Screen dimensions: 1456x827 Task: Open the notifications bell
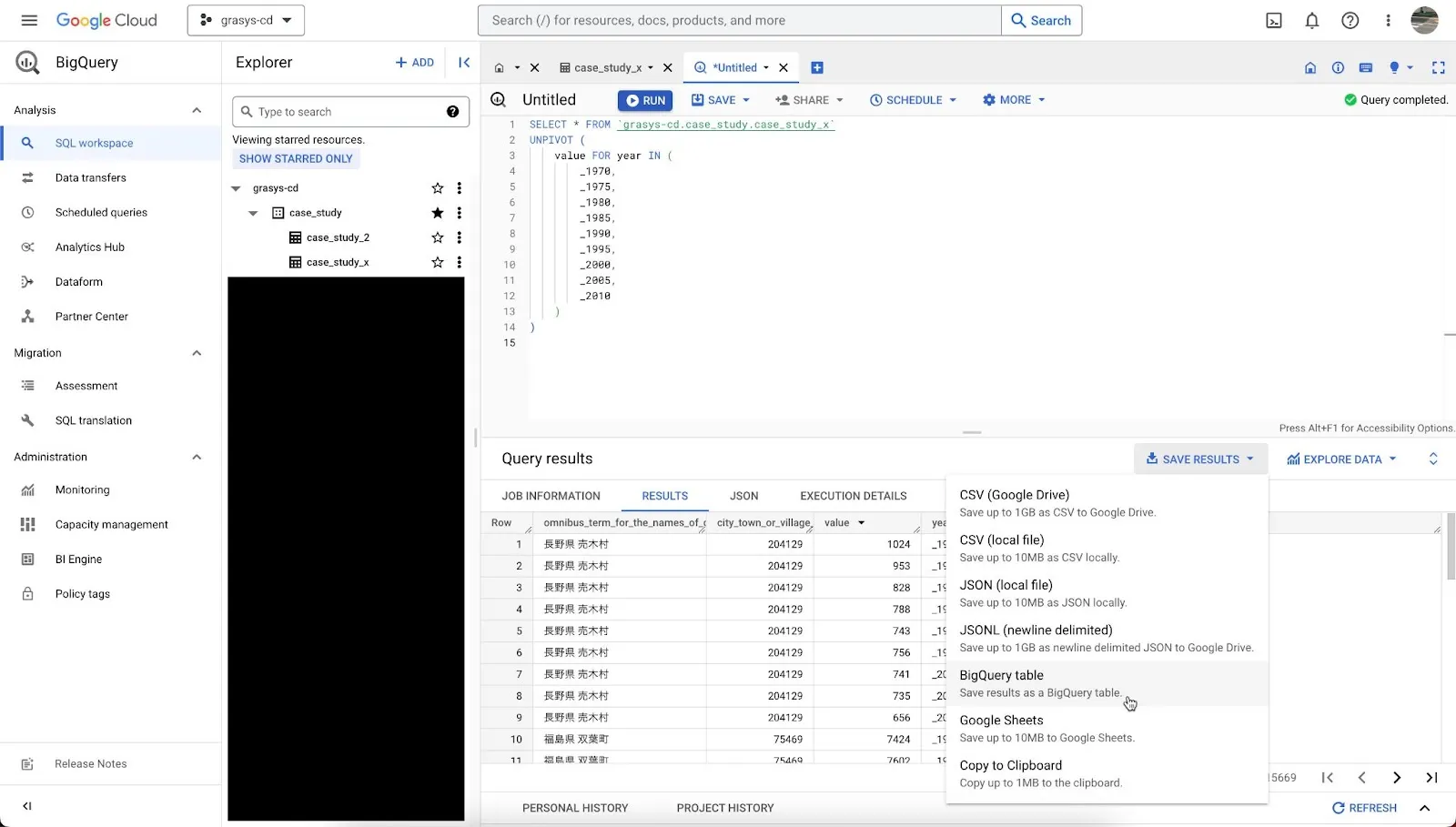(x=1312, y=20)
